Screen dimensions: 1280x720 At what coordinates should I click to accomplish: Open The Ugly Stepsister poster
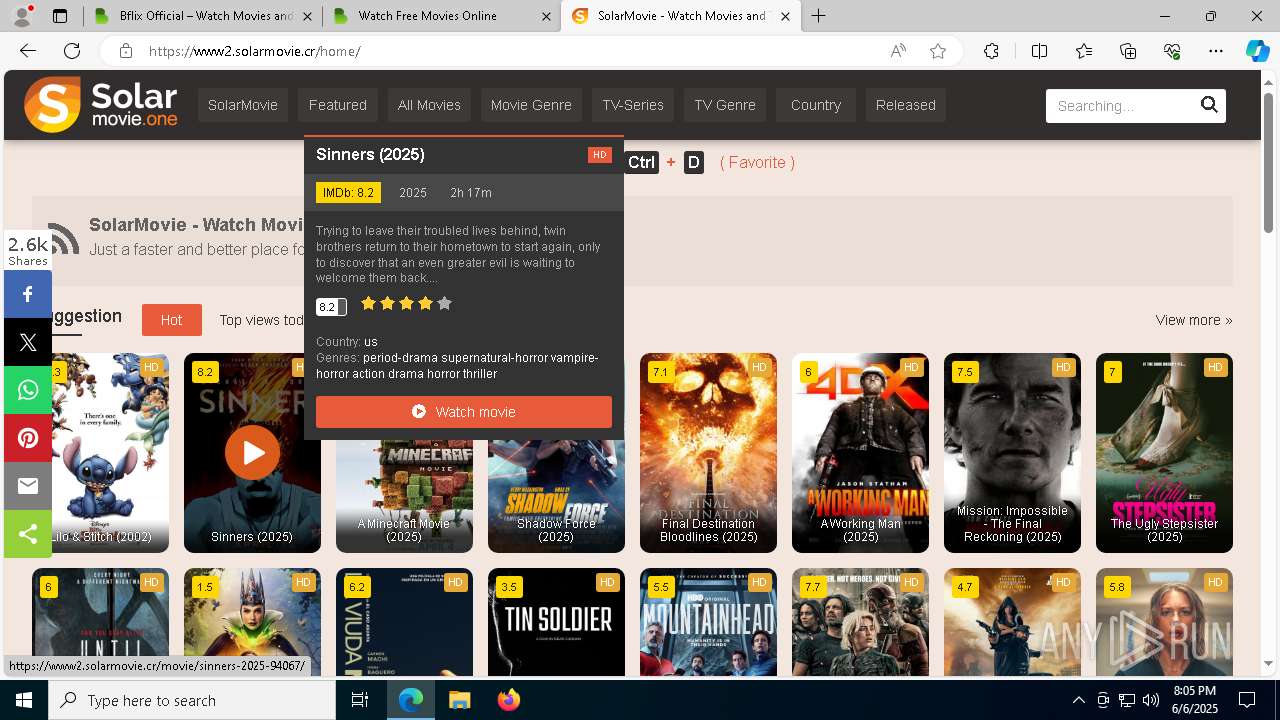[1164, 453]
